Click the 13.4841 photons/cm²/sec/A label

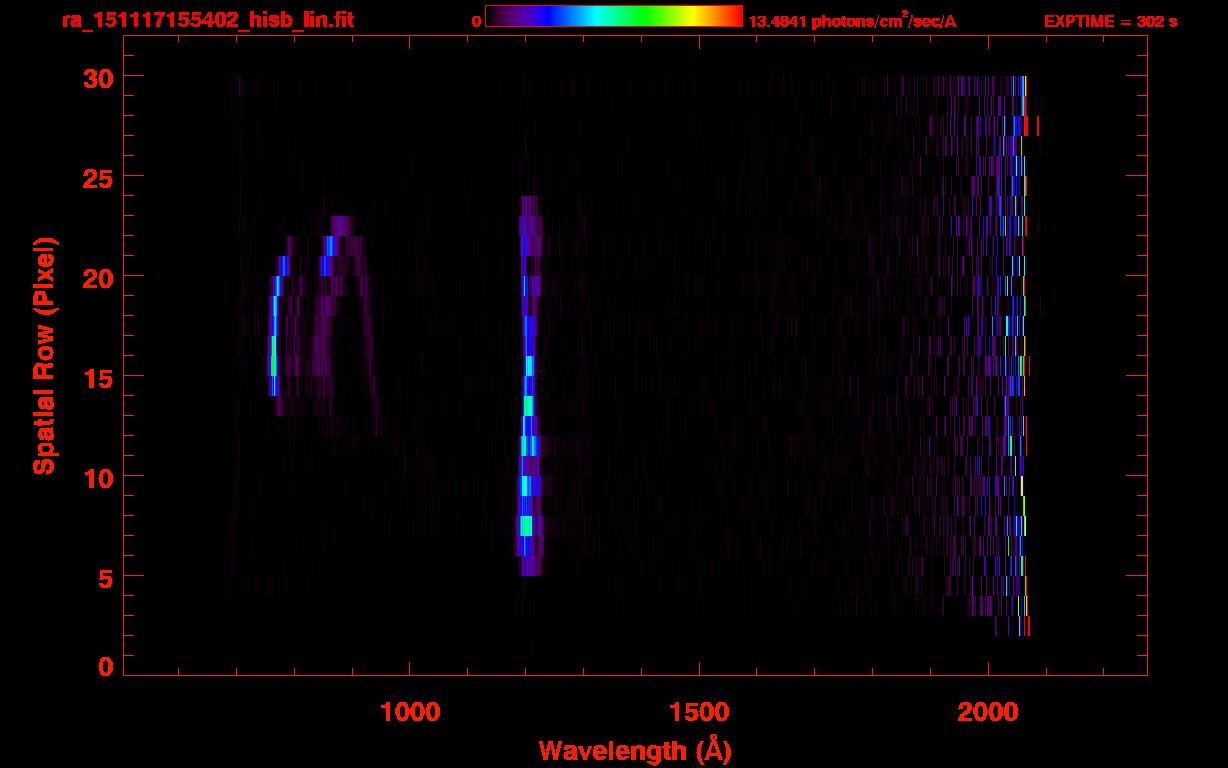pos(852,21)
